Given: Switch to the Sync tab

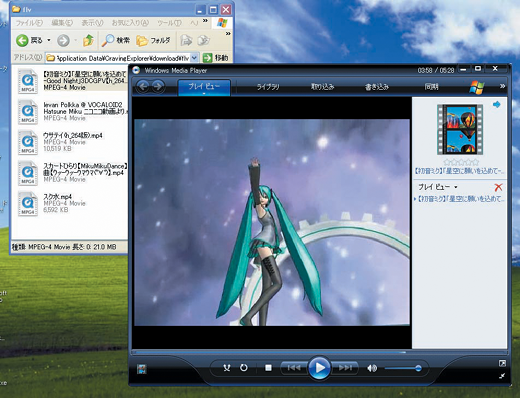Looking at the screenshot, I should point(431,87).
